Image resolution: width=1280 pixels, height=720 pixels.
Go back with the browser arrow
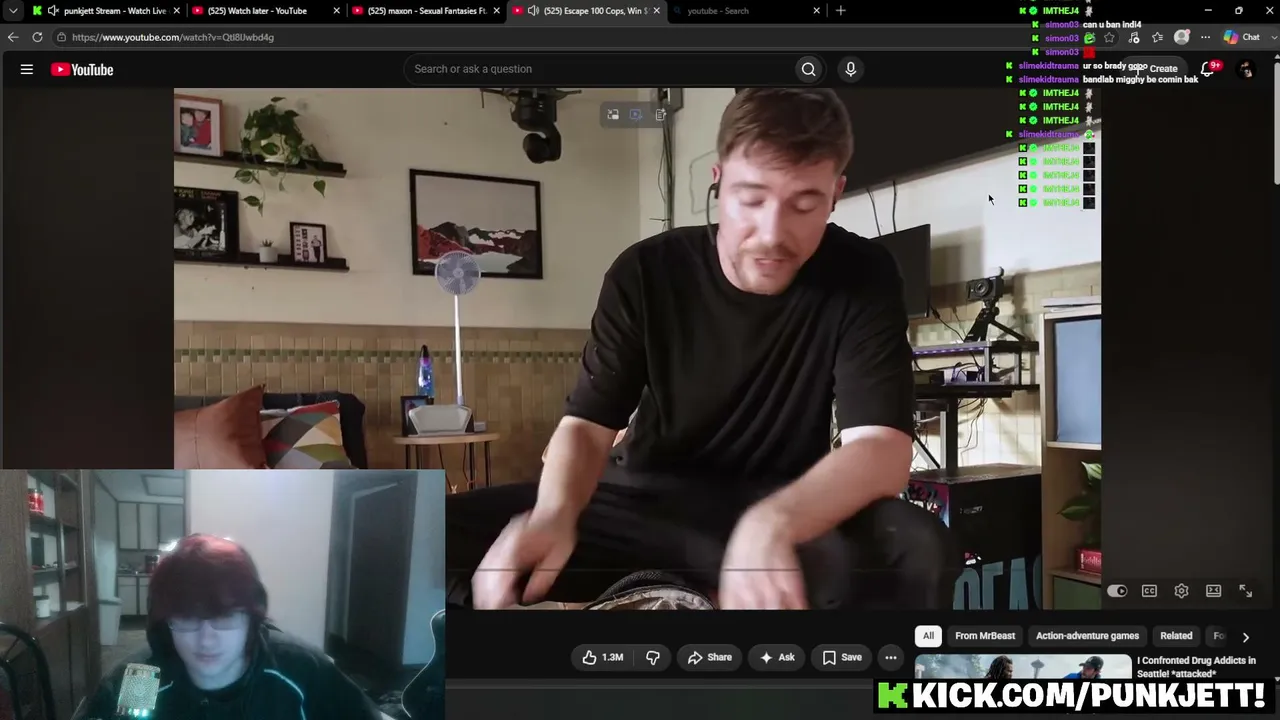coord(13,37)
